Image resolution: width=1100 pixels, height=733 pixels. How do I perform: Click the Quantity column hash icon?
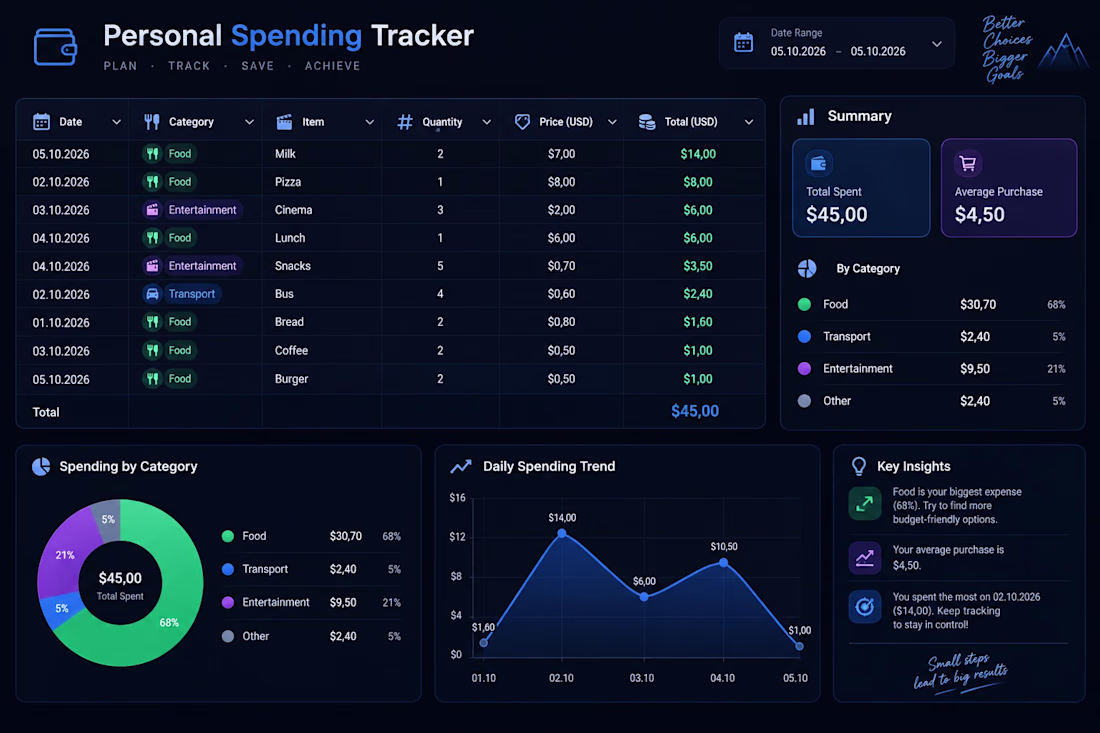[x=405, y=122]
